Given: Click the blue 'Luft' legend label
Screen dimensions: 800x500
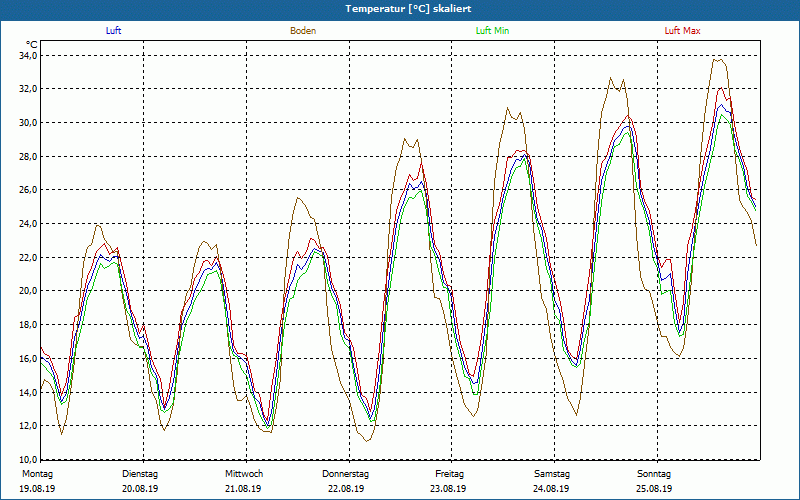Looking at the screenshot, I should pyautogui.click(x=113, y=31).
